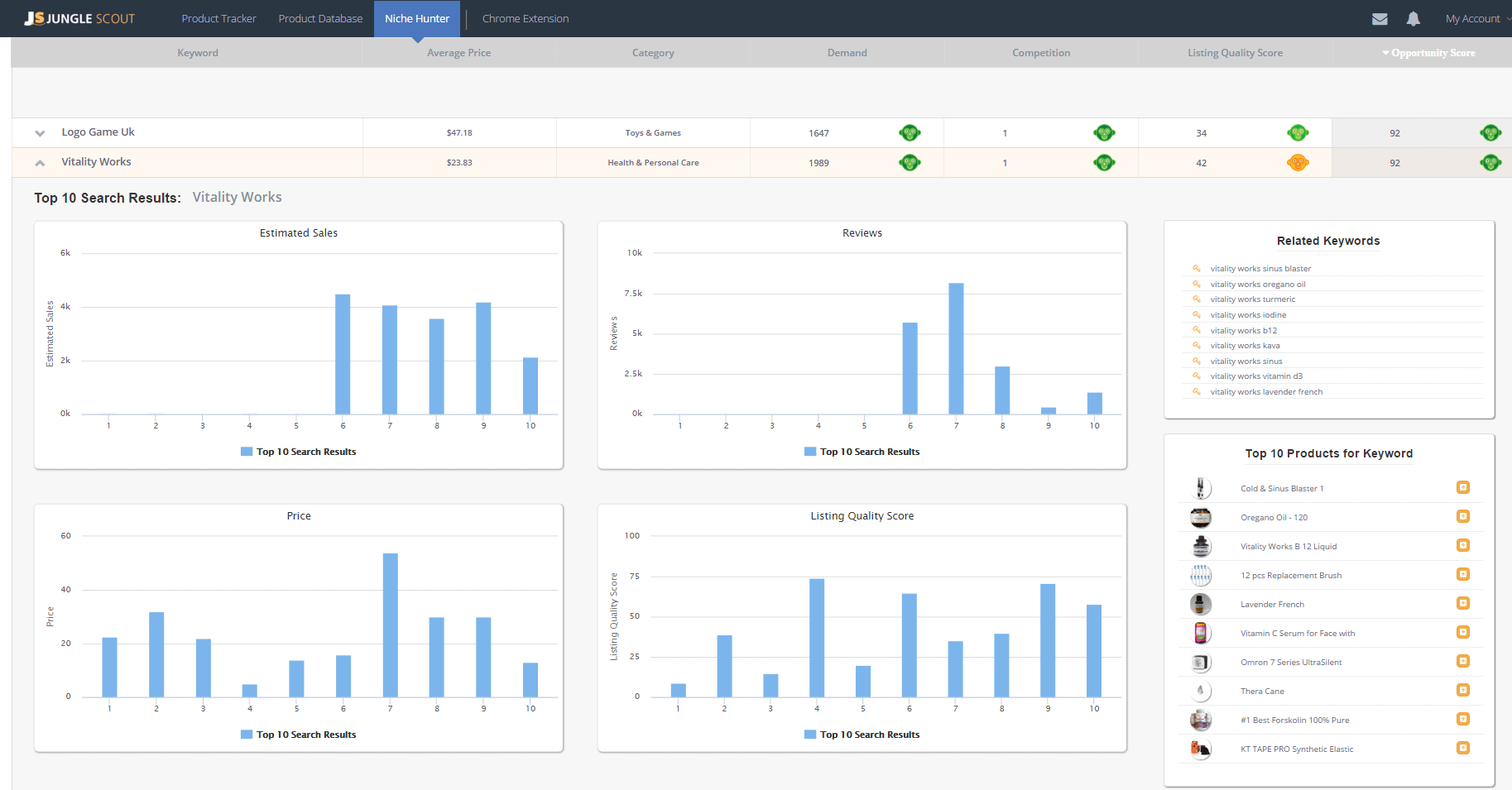Add Oregano Oil - 120 to tracker
This screenshot has width=1512, height=790.
1463,516
